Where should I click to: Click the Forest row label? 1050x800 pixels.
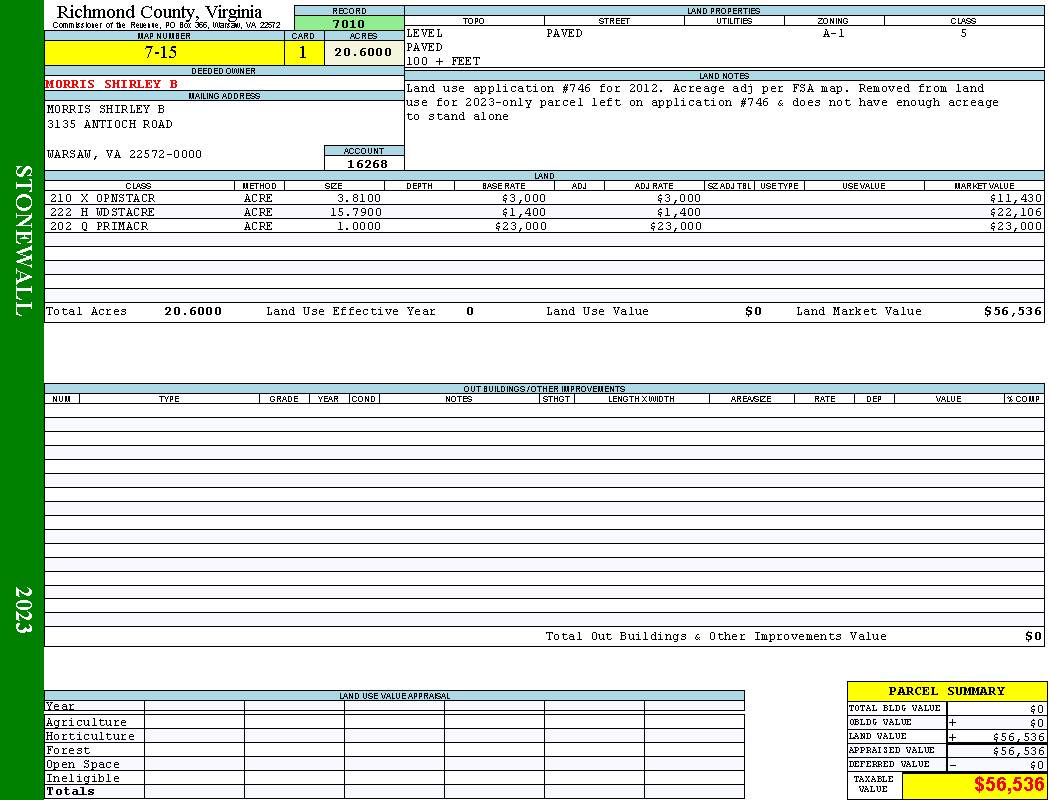click(68, 750)
